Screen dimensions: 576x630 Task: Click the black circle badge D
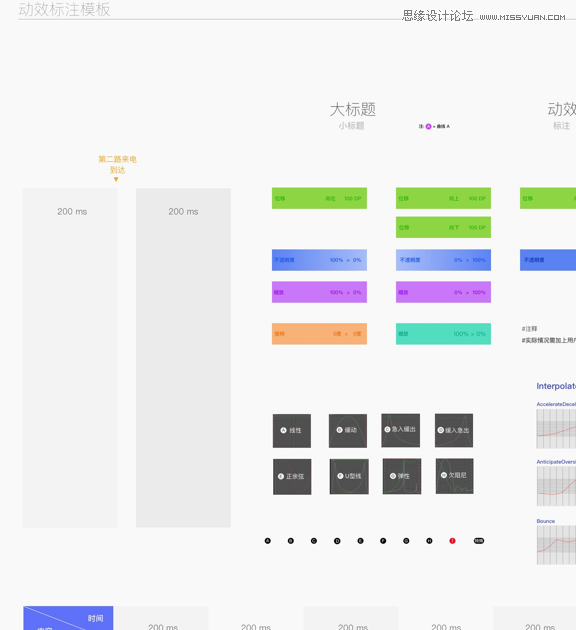337,541
